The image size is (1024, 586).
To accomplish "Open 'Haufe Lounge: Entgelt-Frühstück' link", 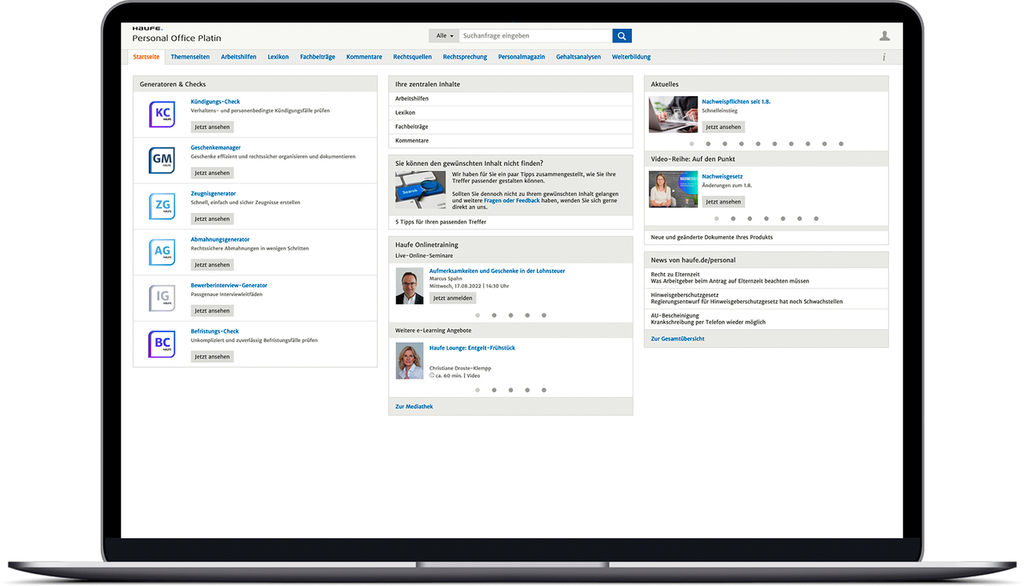I will pos(472,348).
